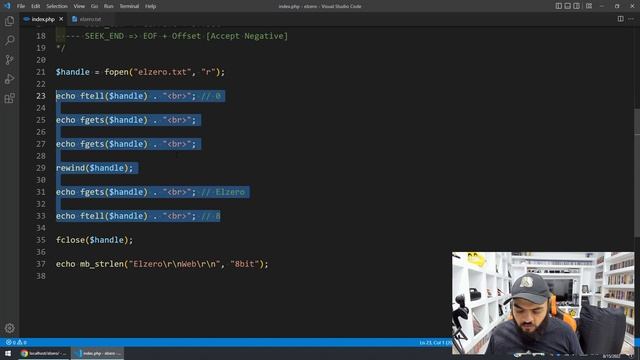The height and width of the screenshot is (360, 640).
Task: Open the Go menu
Action: click(94, 6)
